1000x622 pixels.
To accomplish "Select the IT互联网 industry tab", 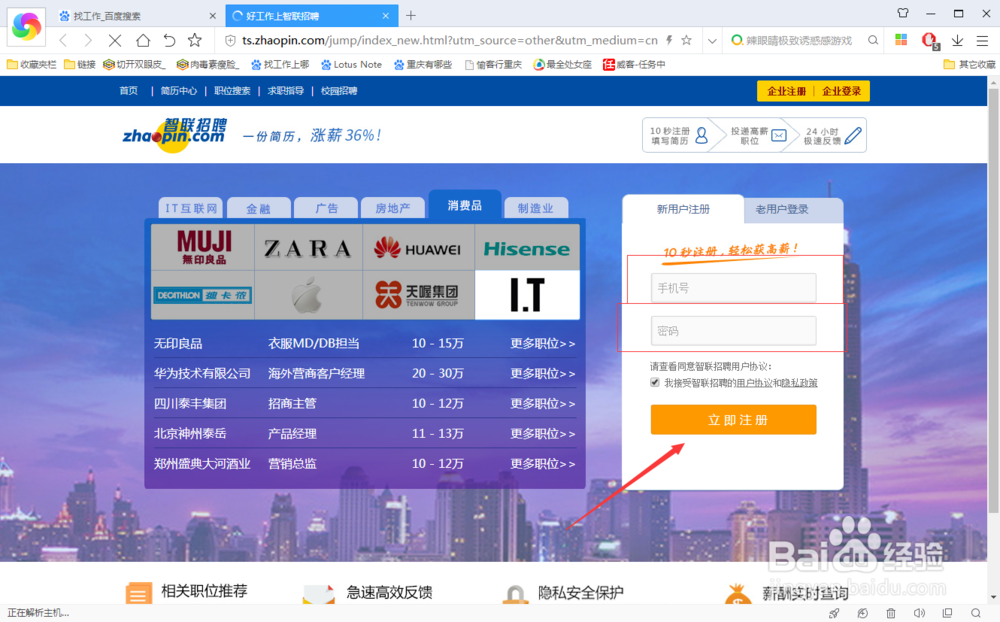I will [x=191, y=208].
